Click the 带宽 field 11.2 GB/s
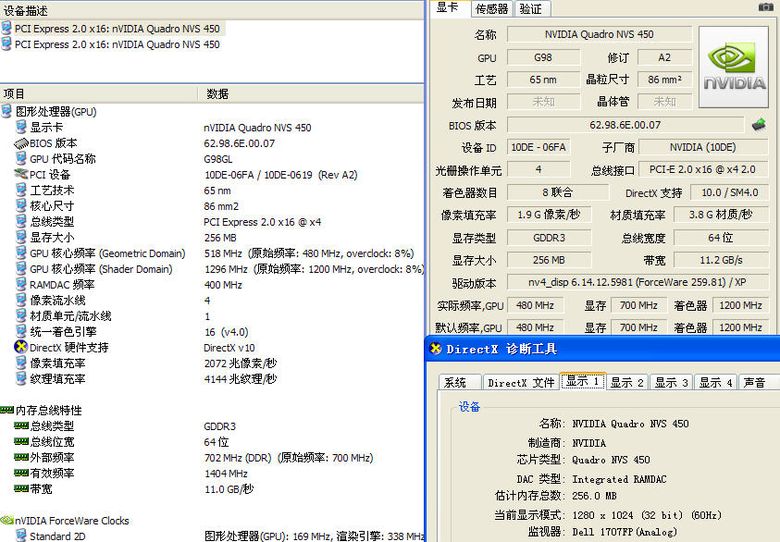 tap(721, 260)
